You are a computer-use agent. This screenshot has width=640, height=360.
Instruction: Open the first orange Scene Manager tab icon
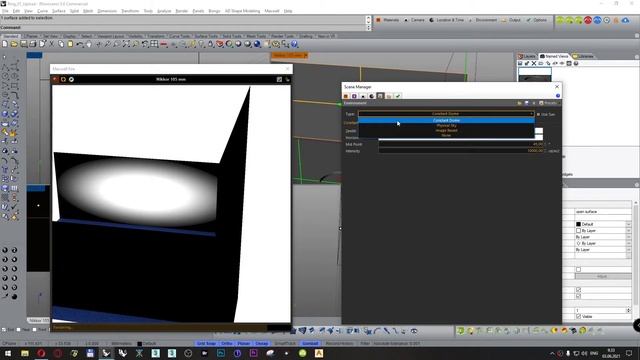[x=346, y=96]
